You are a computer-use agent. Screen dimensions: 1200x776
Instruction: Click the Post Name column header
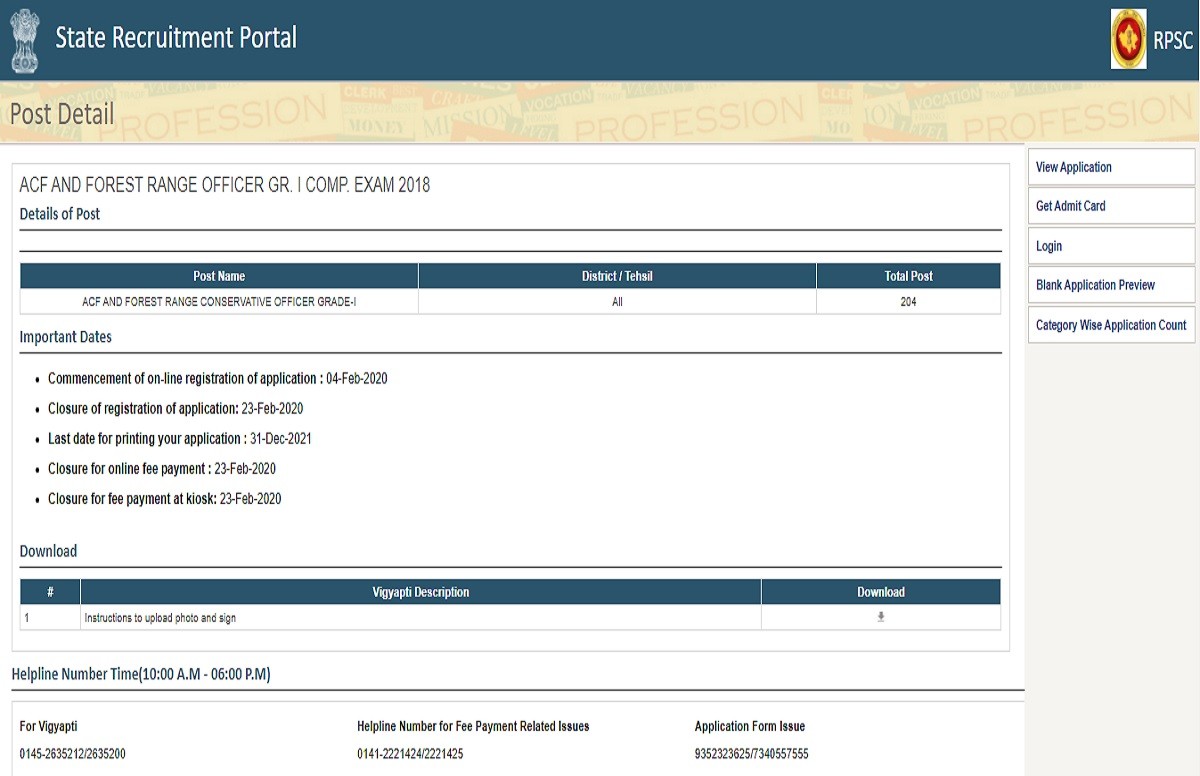pos(219,276)
